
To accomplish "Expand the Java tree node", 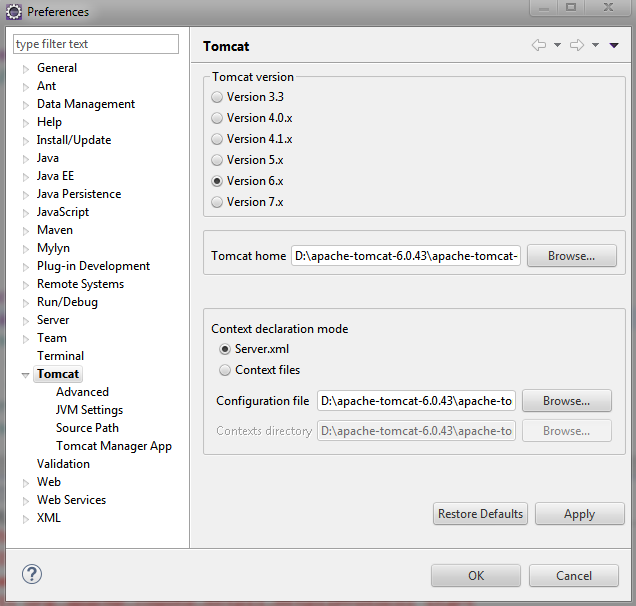I will click(x=26, y=159).
